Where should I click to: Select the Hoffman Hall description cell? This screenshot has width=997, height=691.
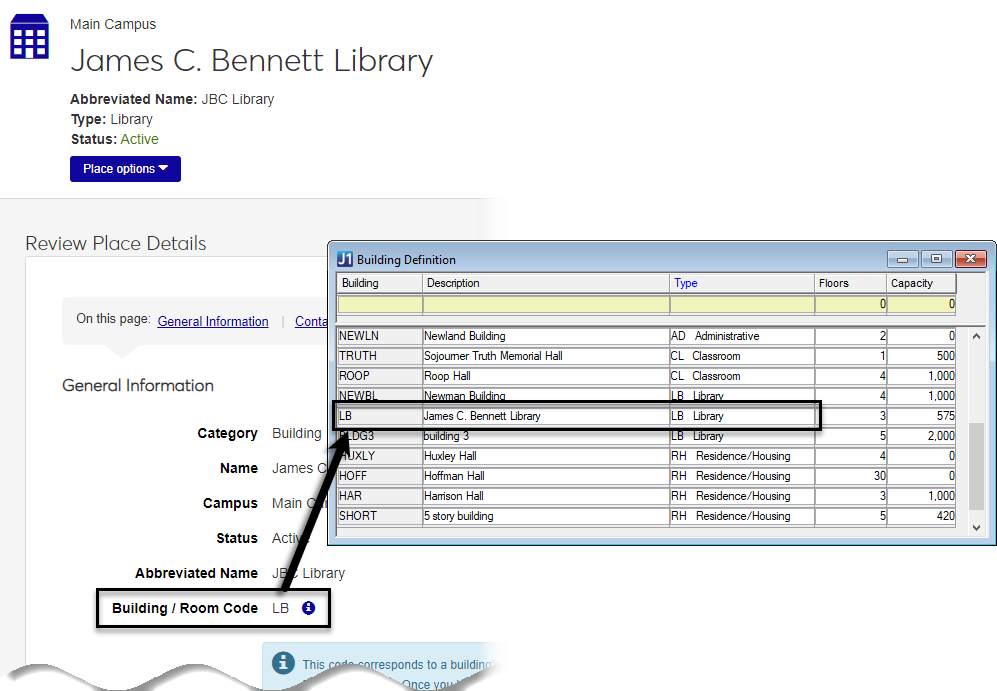(546, 475)
